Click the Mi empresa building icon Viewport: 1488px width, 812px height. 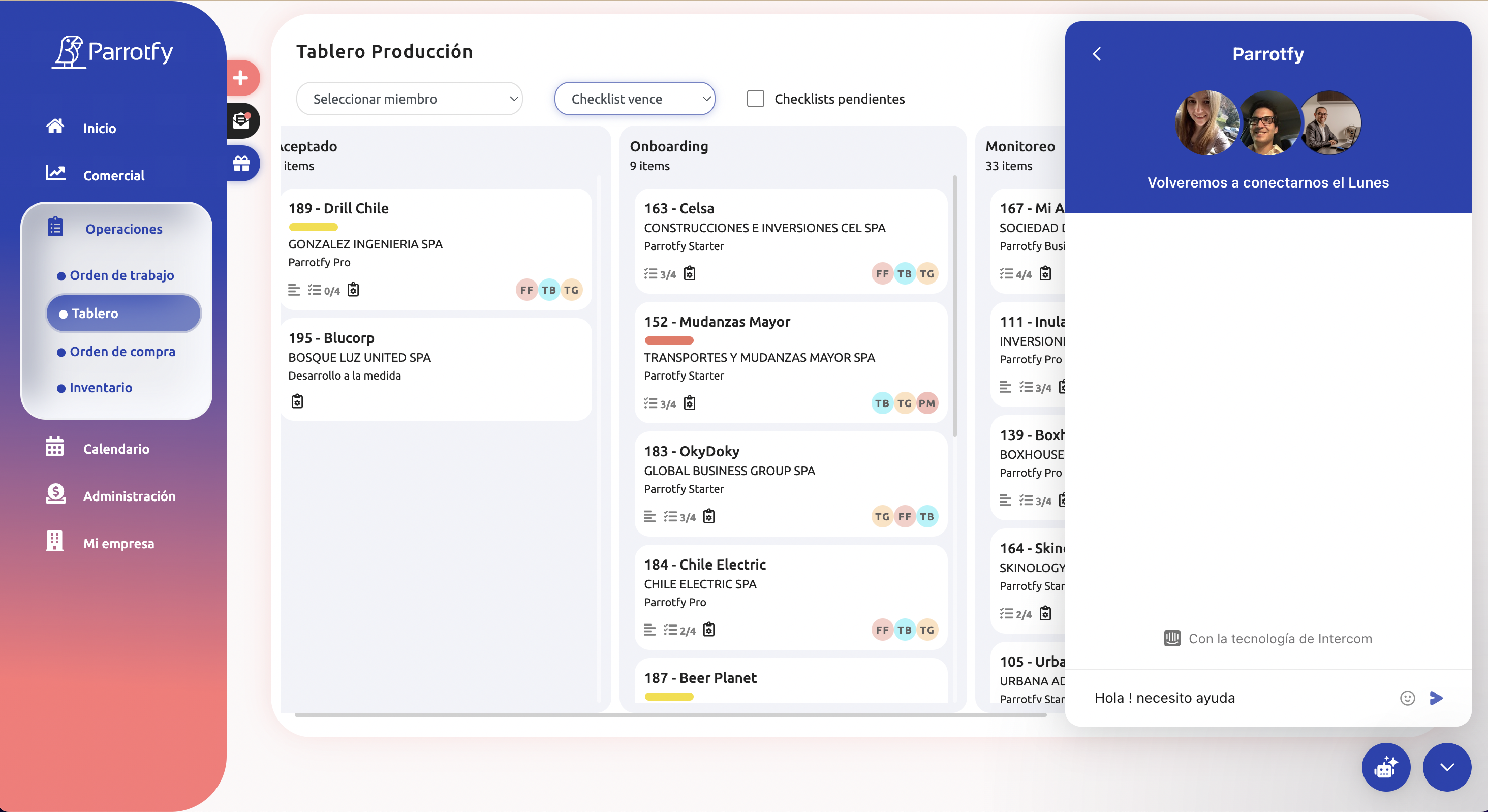[x=54, y=541]
